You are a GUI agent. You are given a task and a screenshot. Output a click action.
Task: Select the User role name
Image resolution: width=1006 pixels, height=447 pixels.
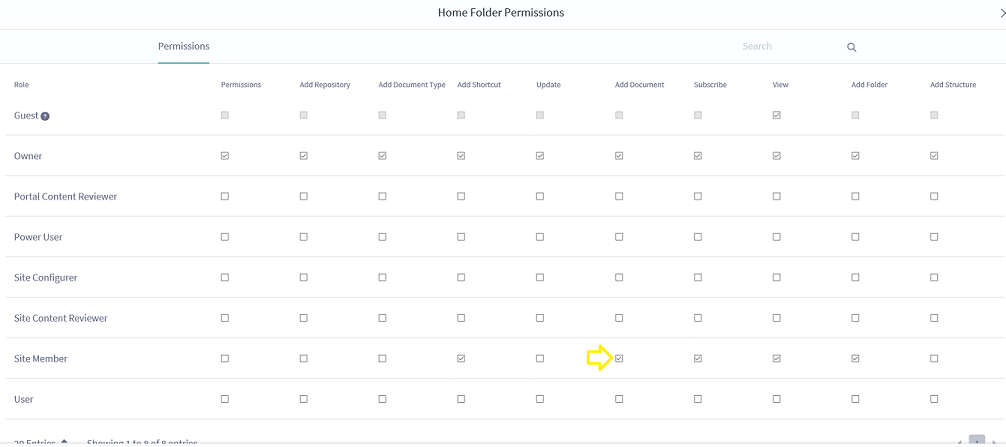24,399
